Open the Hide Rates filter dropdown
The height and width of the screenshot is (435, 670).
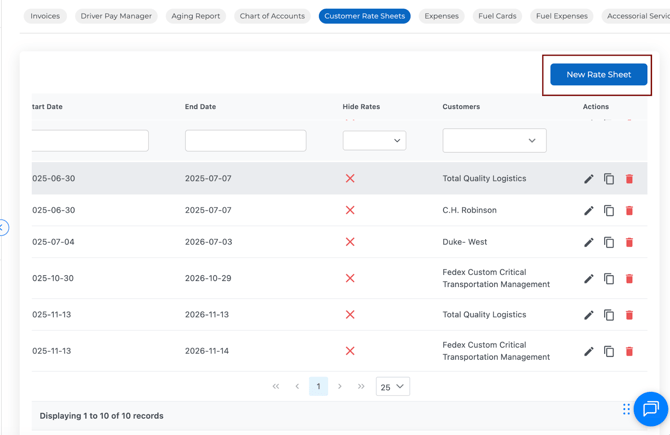374,141
